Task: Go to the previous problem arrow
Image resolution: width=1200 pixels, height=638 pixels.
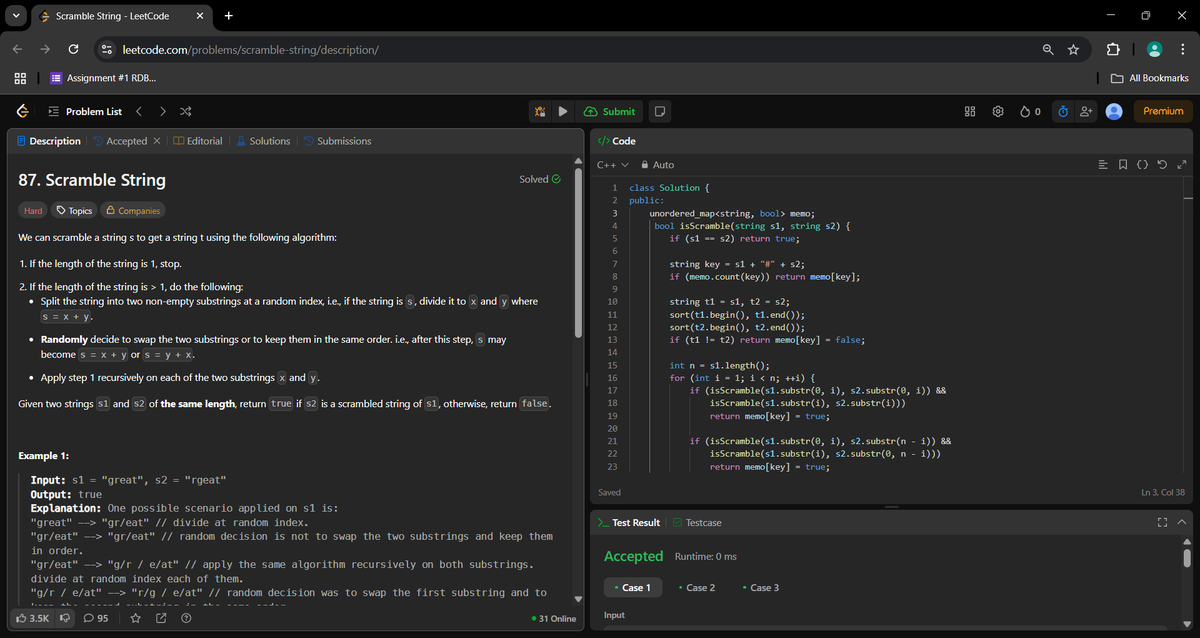Action: (139, 111)
